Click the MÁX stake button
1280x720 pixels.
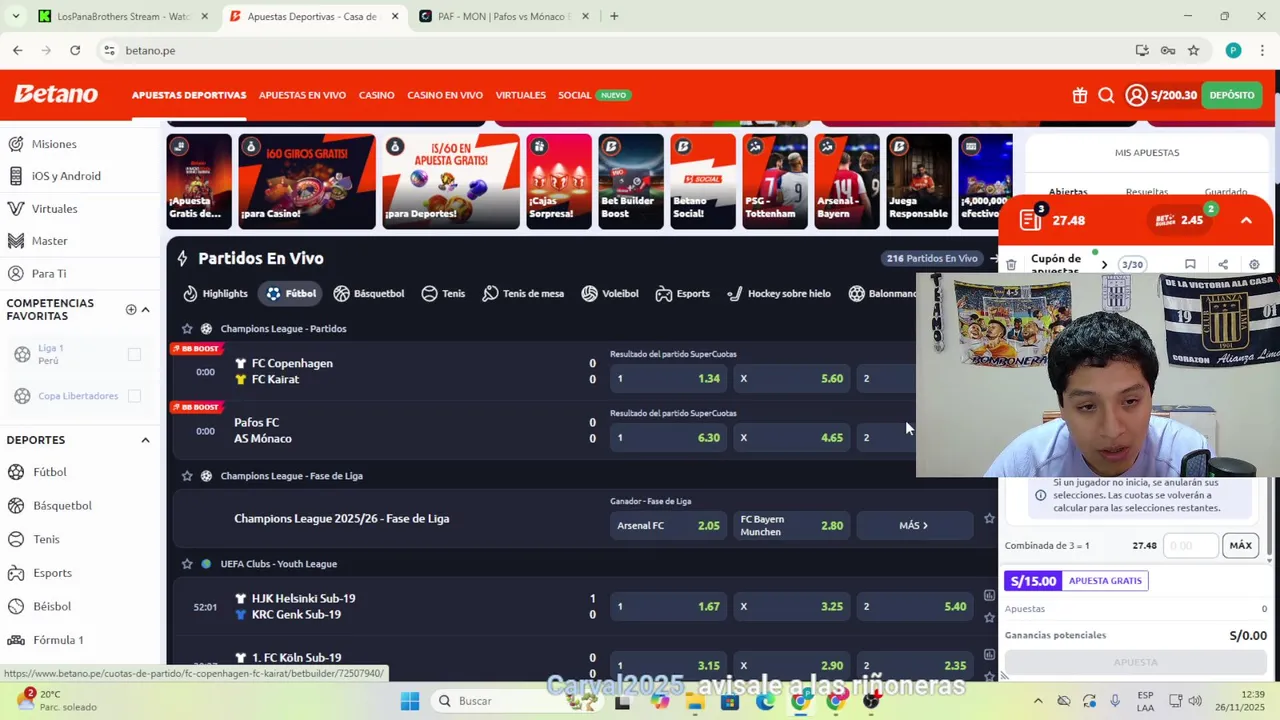pyautogui.click(x=1240, y=546)
